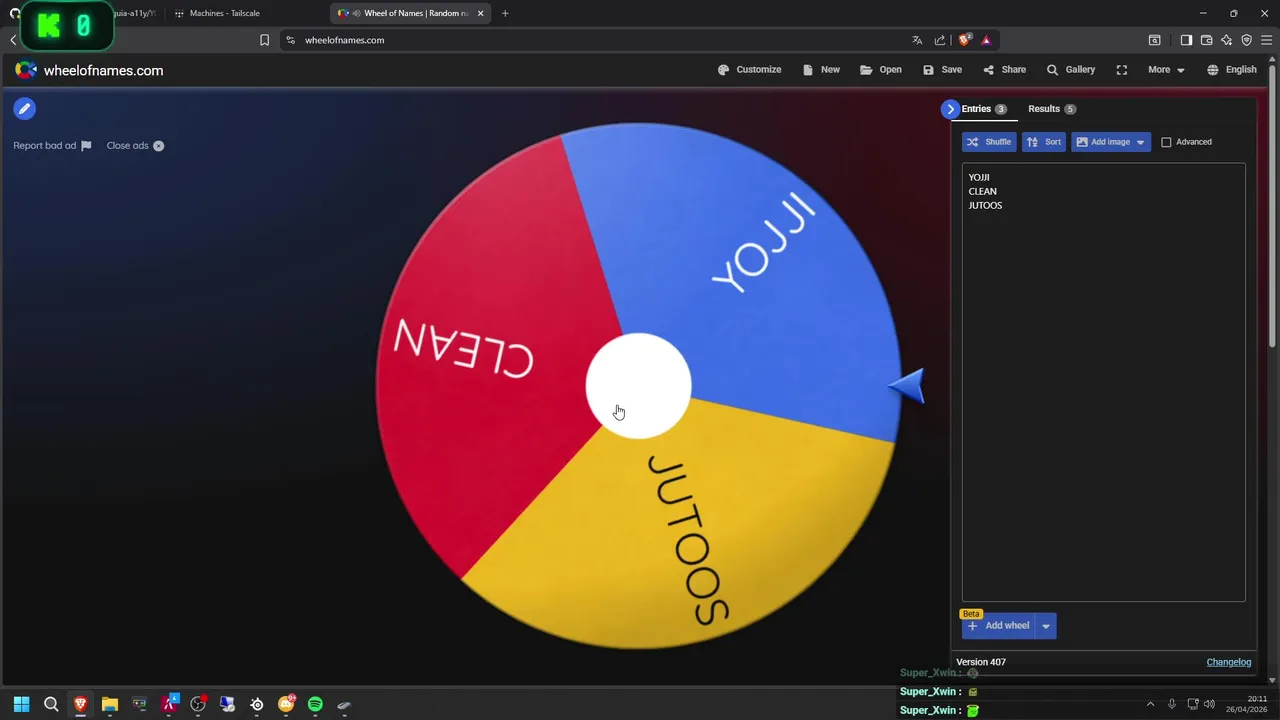Switch to the Results tab
The height and width of the screenshot is (720, 1280).
[x=1052, y=109]
